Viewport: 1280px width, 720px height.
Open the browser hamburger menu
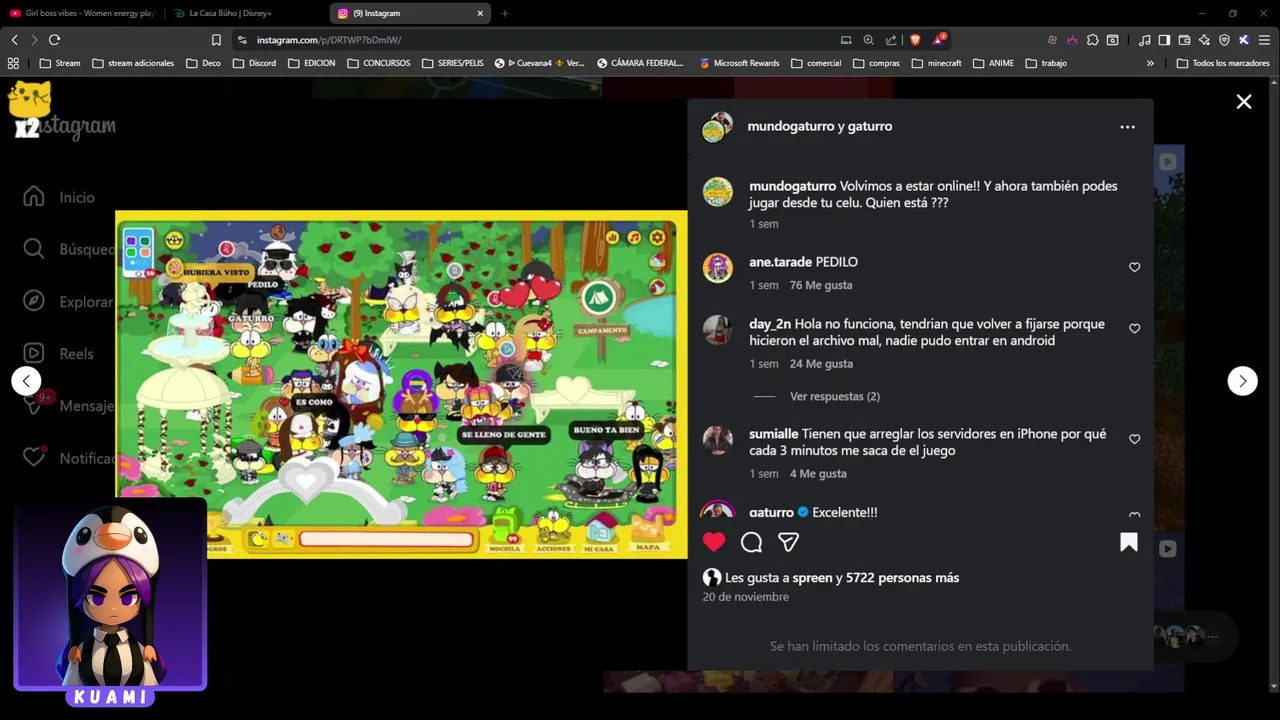point(1264,40)
